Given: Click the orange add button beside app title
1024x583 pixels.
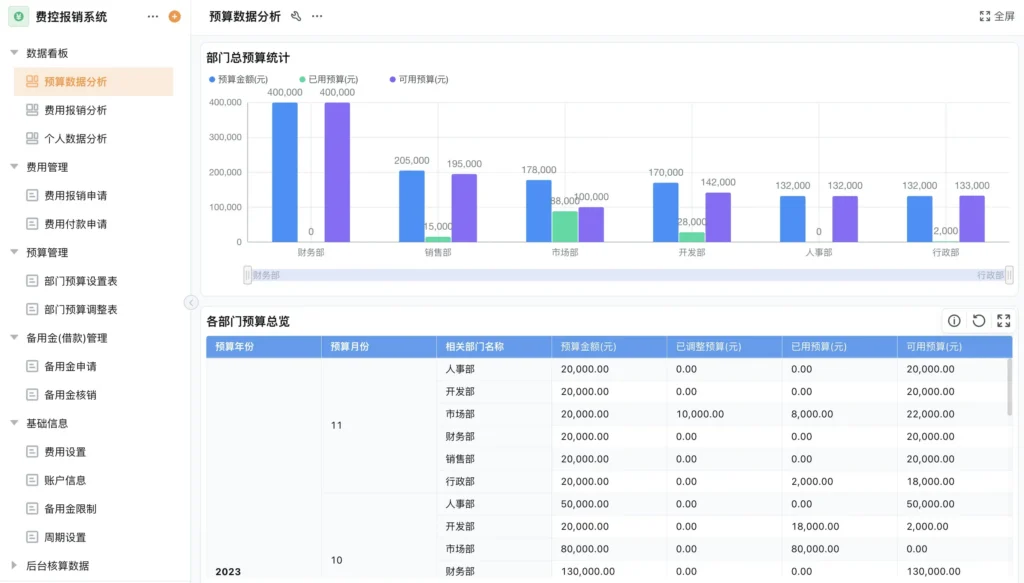Looking at the screenshot, I should coord(175,17).
